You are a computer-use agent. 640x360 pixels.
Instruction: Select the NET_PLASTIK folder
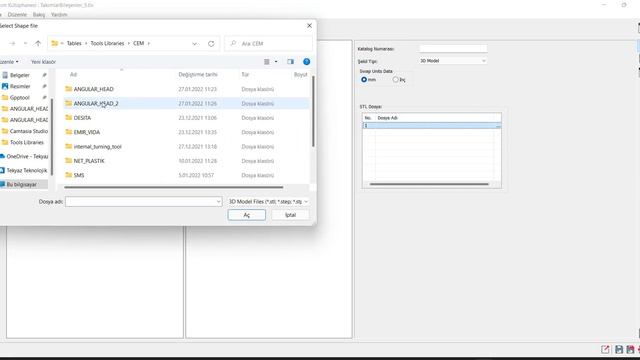89,161
